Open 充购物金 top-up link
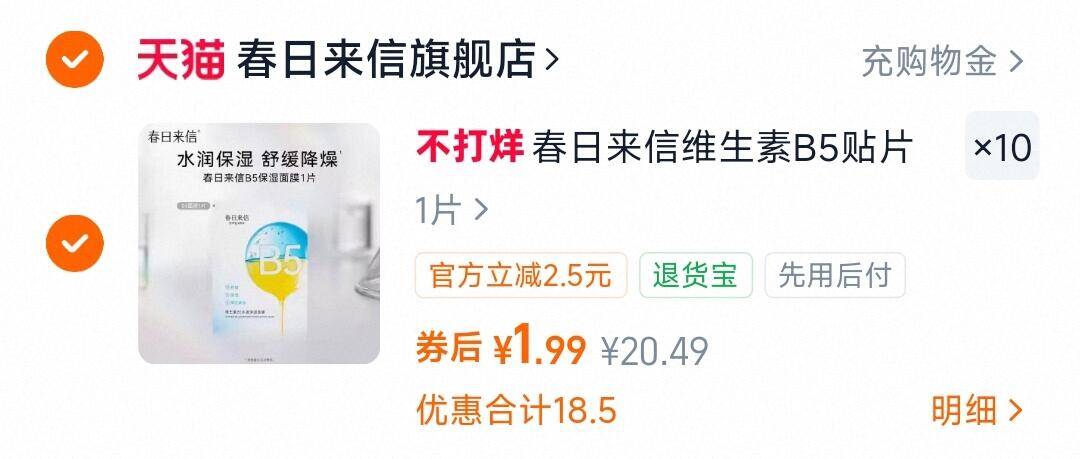1080x459 pixels. pyautogui.click(x=929, y=61)
